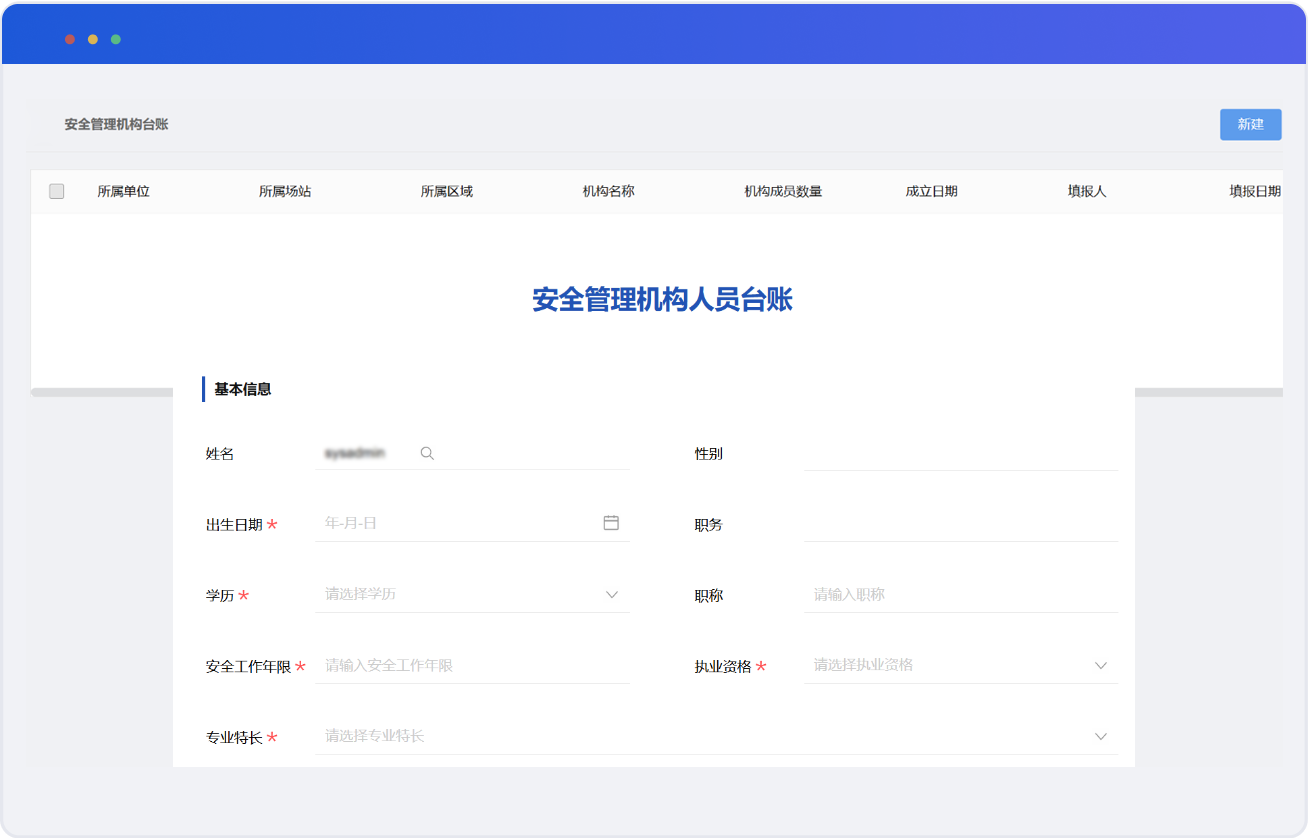Click the red window dot
The width and height of the screenshot is (1308, 838).
tap(70, 39)
